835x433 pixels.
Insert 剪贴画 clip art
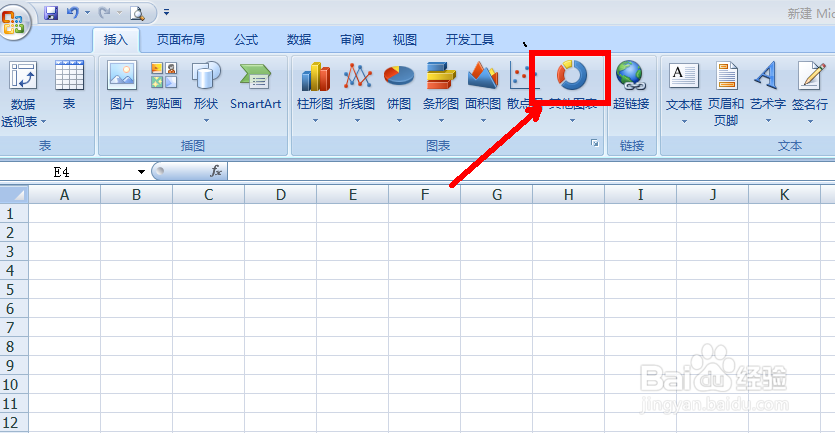point(164,85)
